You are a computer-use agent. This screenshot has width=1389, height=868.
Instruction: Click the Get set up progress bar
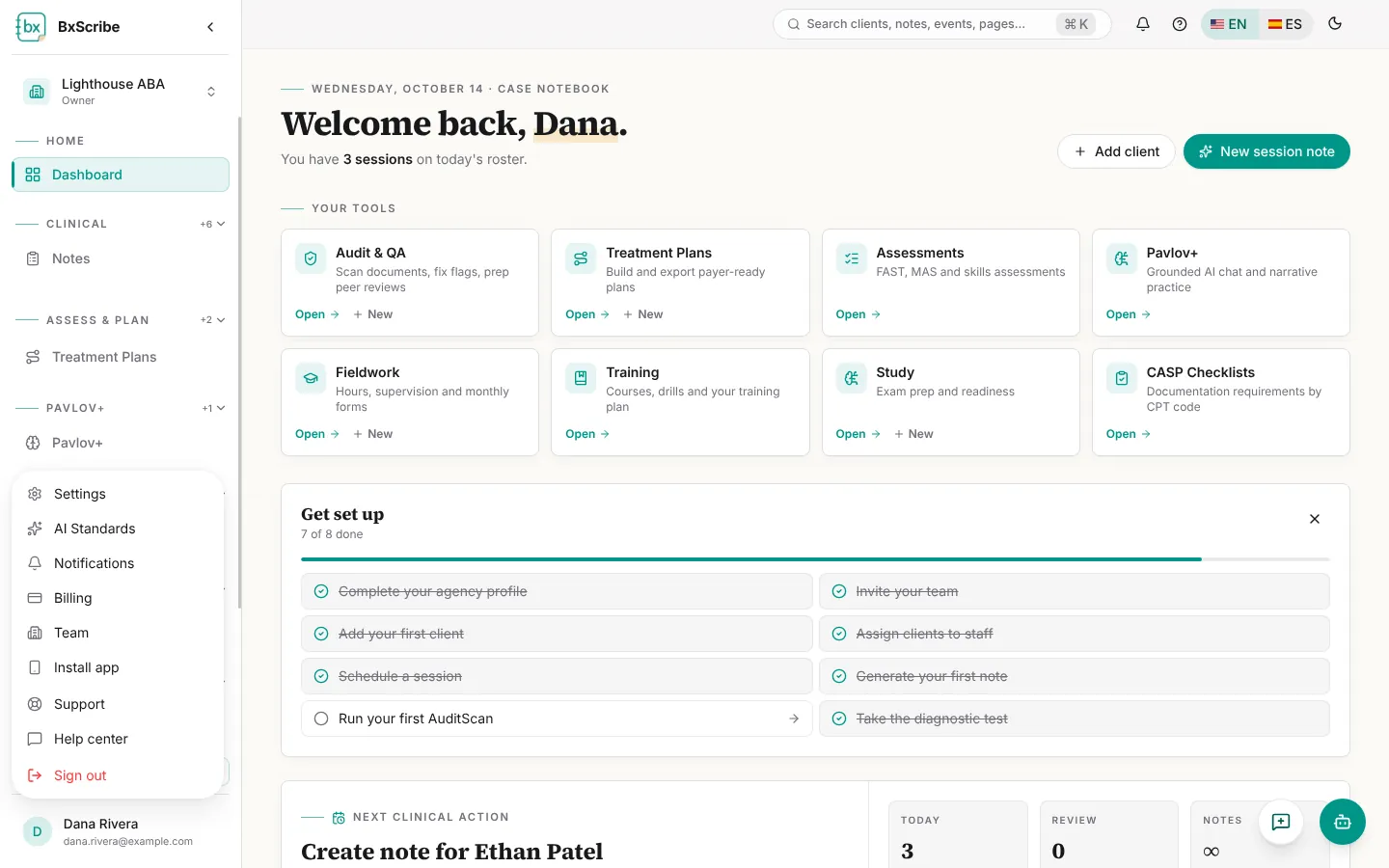point(815,559)
